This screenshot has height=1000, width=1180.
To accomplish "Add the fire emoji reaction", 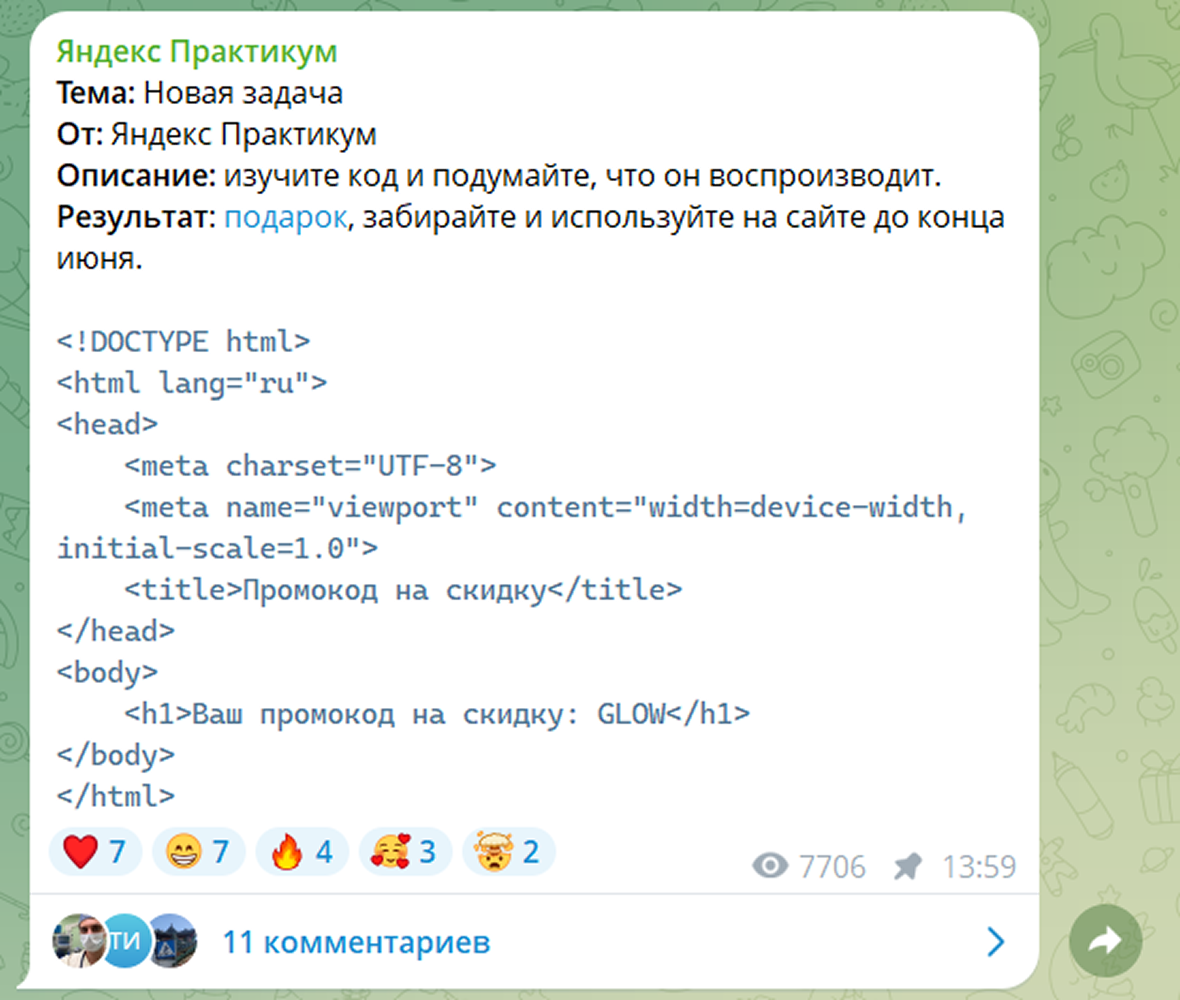I will pyautogui.click(x=302, y=852).
